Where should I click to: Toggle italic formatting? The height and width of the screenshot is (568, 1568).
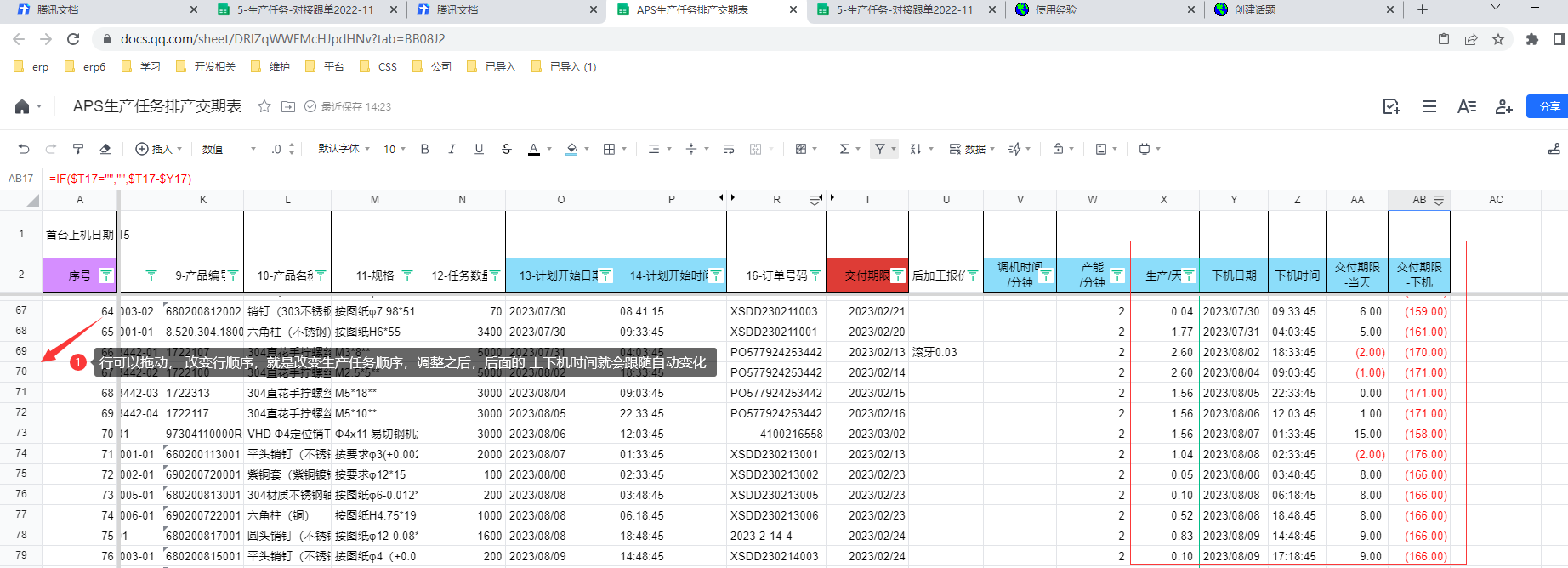coord(452,149)
